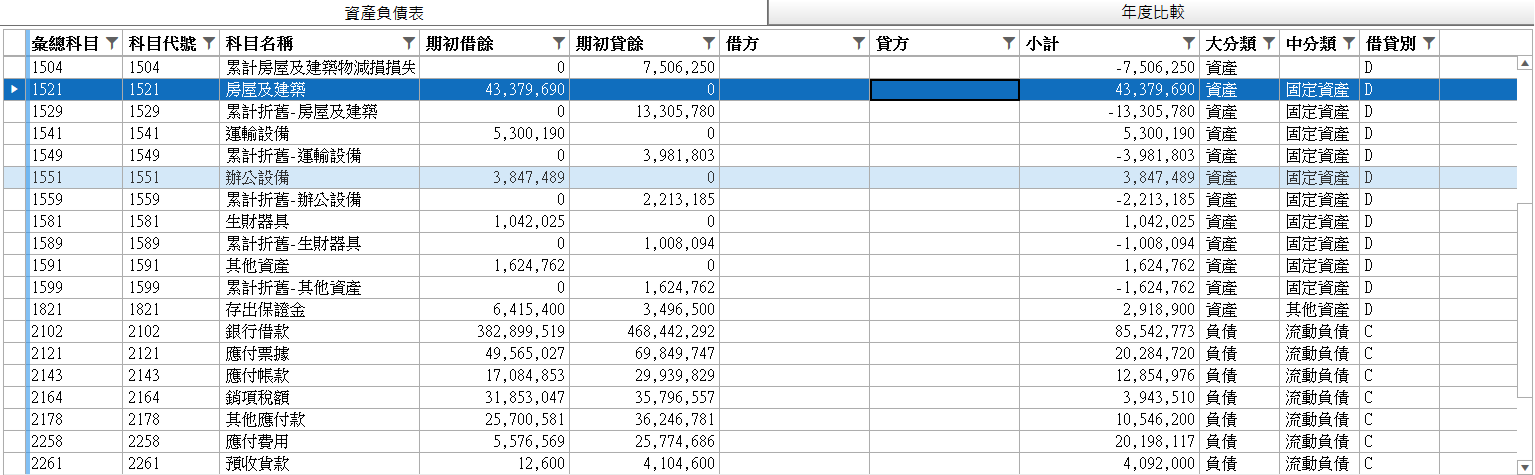
Task: Click the scroll up arrow of the grid
Action: click(x=1525, y=65)
